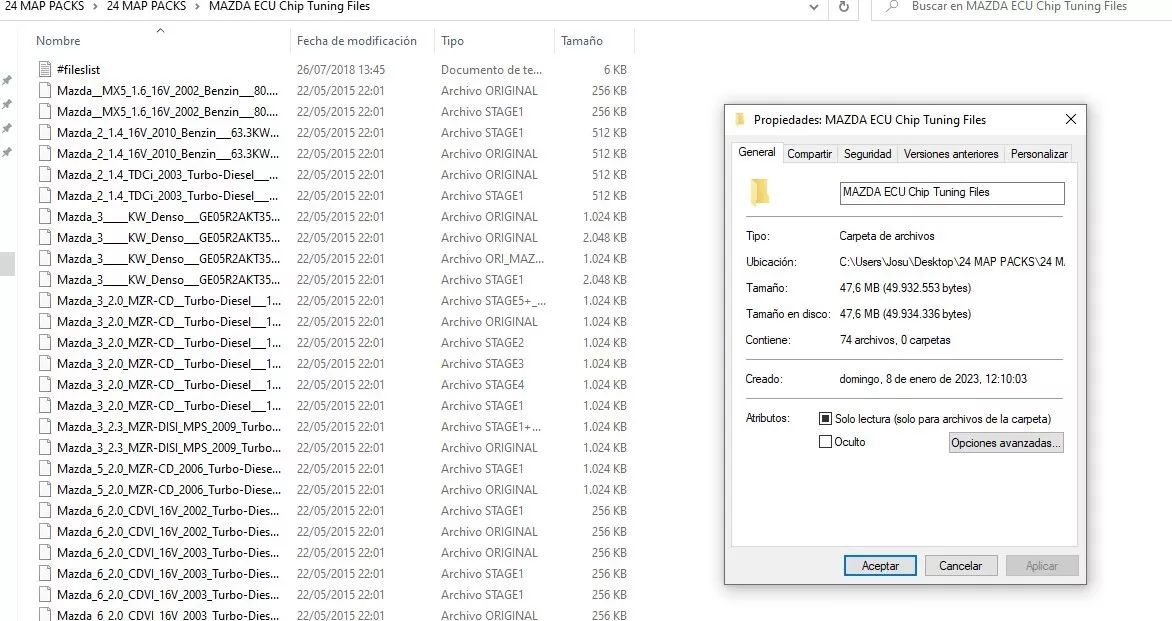Image resolution: width=1172 pixels, height=621 pixels.
Task: Select the 512 KB Mazda_2_1.4_16V Archivo ORIGINAL file name
Action: point(168,153)
